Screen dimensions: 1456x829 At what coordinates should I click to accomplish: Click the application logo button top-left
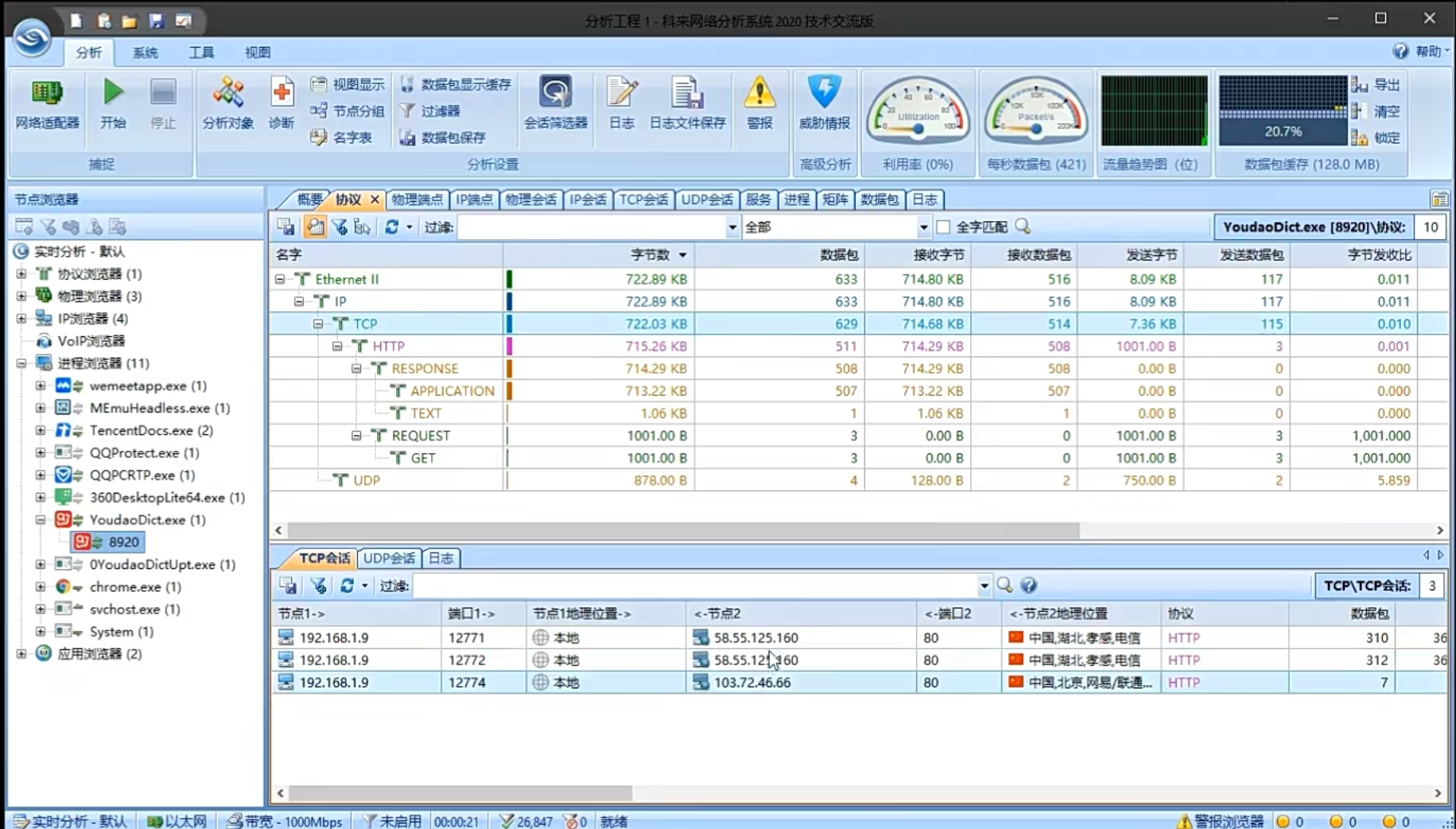[32, 36]
